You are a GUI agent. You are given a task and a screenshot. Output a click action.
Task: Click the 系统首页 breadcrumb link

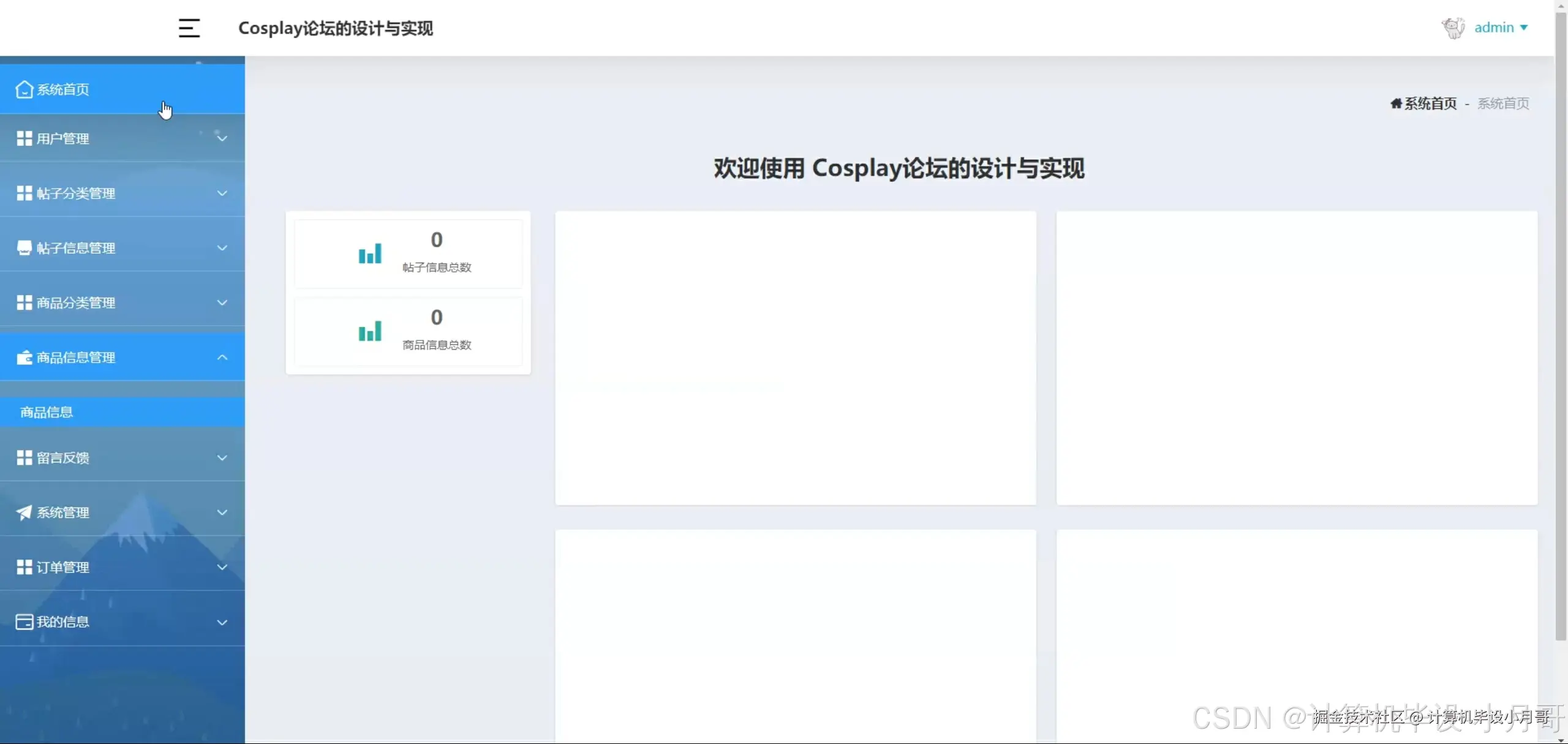click(1423, 103)
